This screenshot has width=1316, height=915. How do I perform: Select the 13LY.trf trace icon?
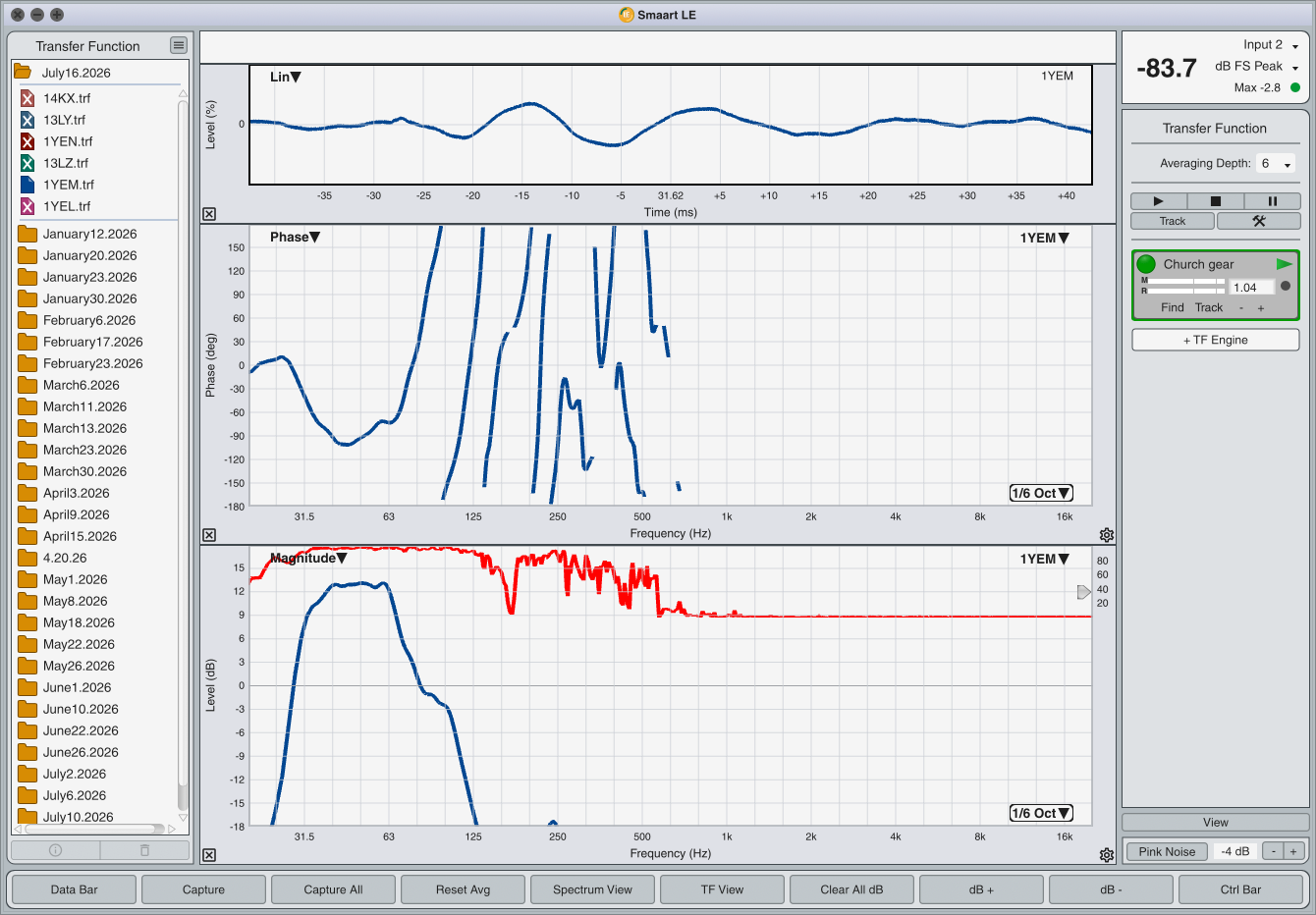point(27,120)
